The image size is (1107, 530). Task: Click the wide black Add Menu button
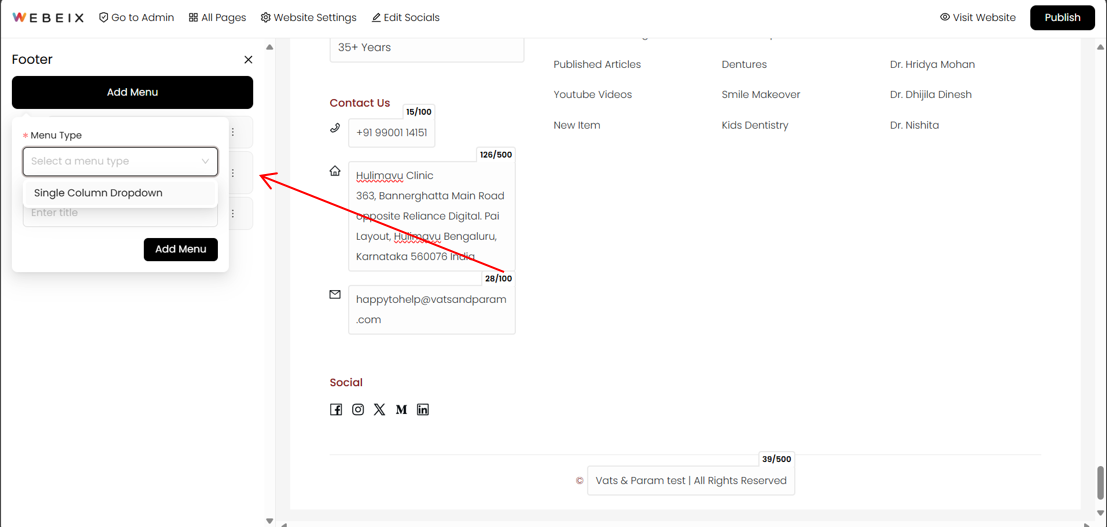tap(132, 92)
